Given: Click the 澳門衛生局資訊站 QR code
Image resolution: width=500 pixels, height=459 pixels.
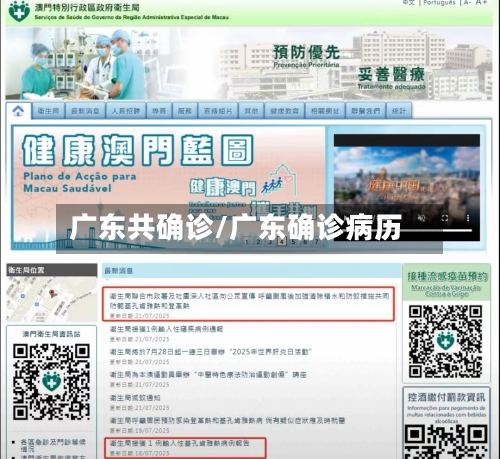Looking at the screenshot, I should (x=52, y=382).
